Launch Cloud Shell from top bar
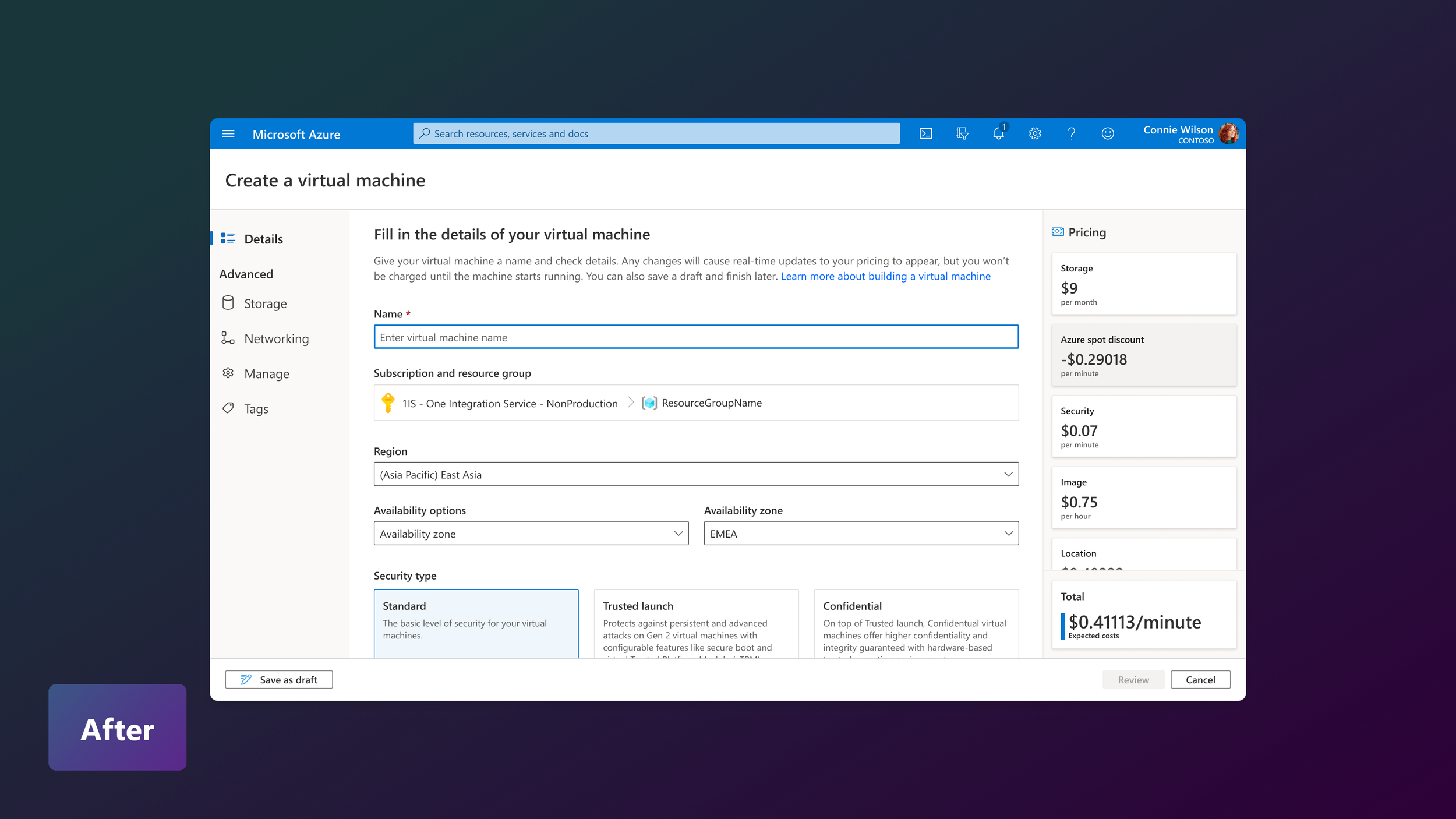The image size is (1456, 819). [925, 134]
